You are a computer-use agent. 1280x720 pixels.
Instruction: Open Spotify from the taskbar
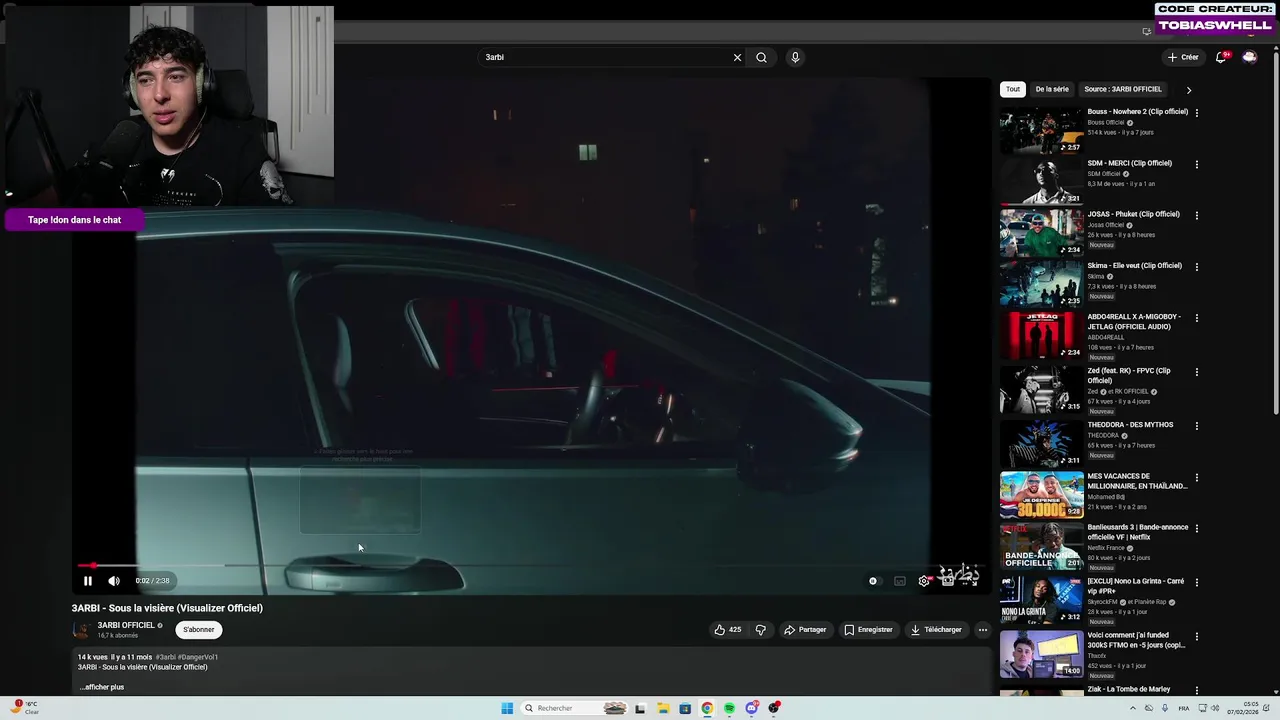click(x=729, y=708)
